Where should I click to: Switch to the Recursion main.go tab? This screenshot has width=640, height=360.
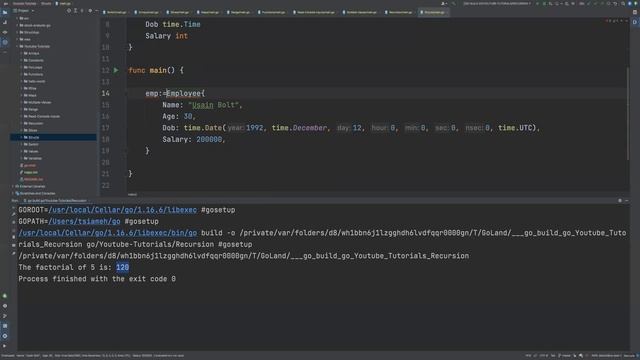[x=399, y=12]
